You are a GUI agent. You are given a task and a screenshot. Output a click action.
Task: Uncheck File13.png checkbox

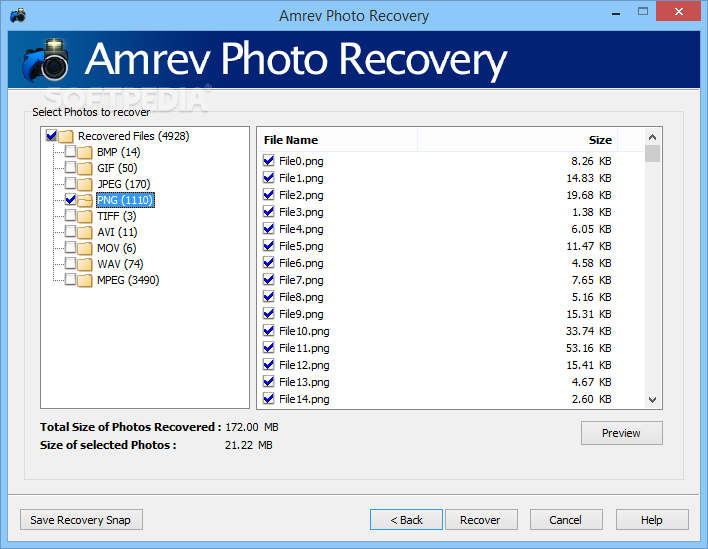click(269, 382)
